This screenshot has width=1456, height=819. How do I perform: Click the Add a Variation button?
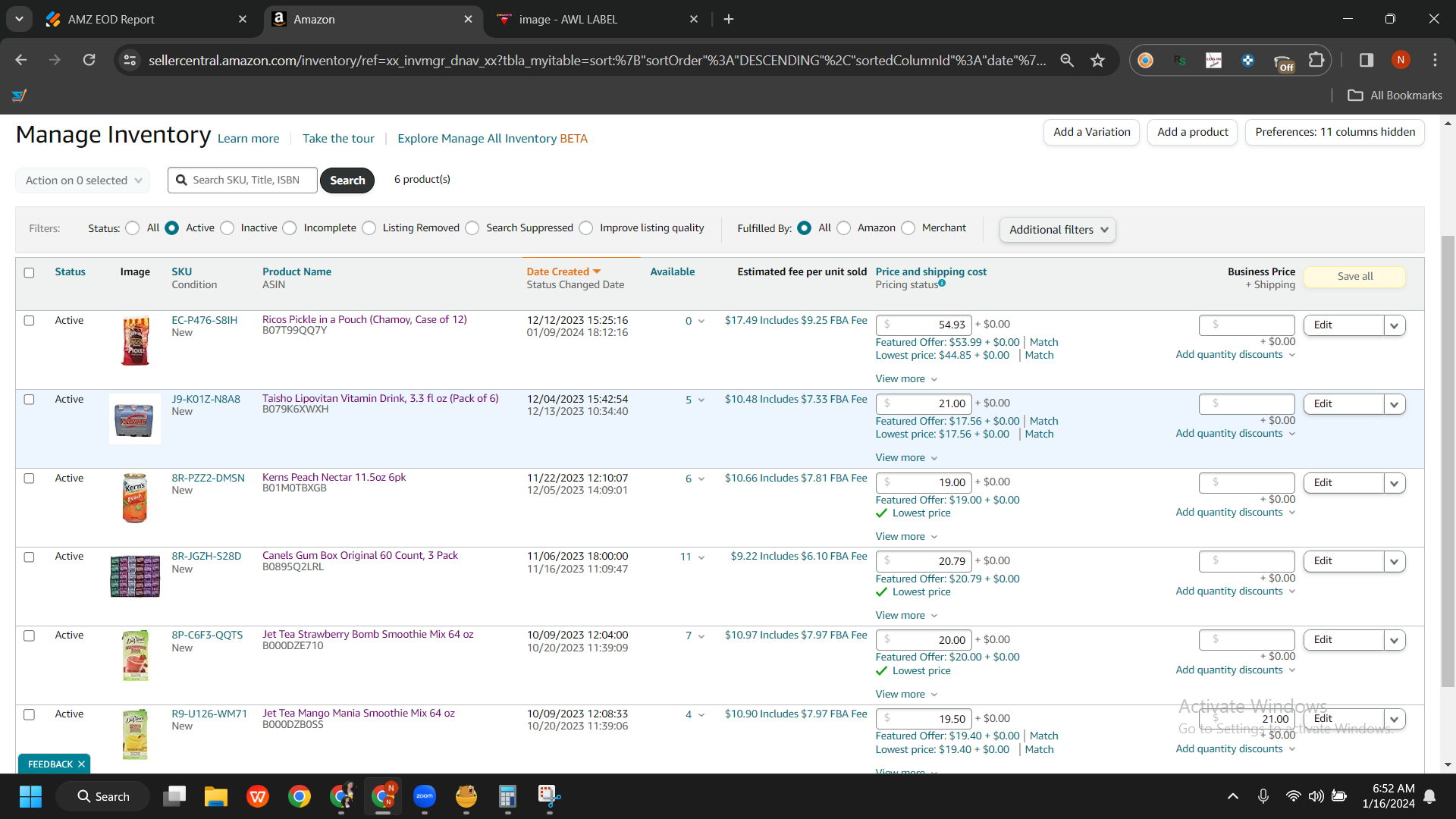[1091, 132]
